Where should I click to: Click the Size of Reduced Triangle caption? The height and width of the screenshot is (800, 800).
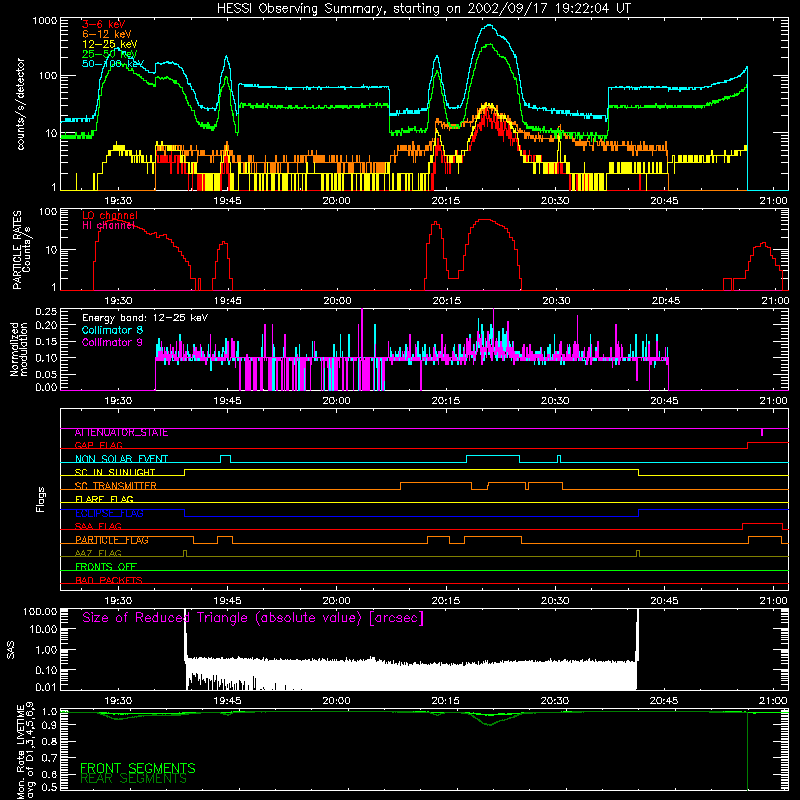pyautogui.click(x=253, y=618)
